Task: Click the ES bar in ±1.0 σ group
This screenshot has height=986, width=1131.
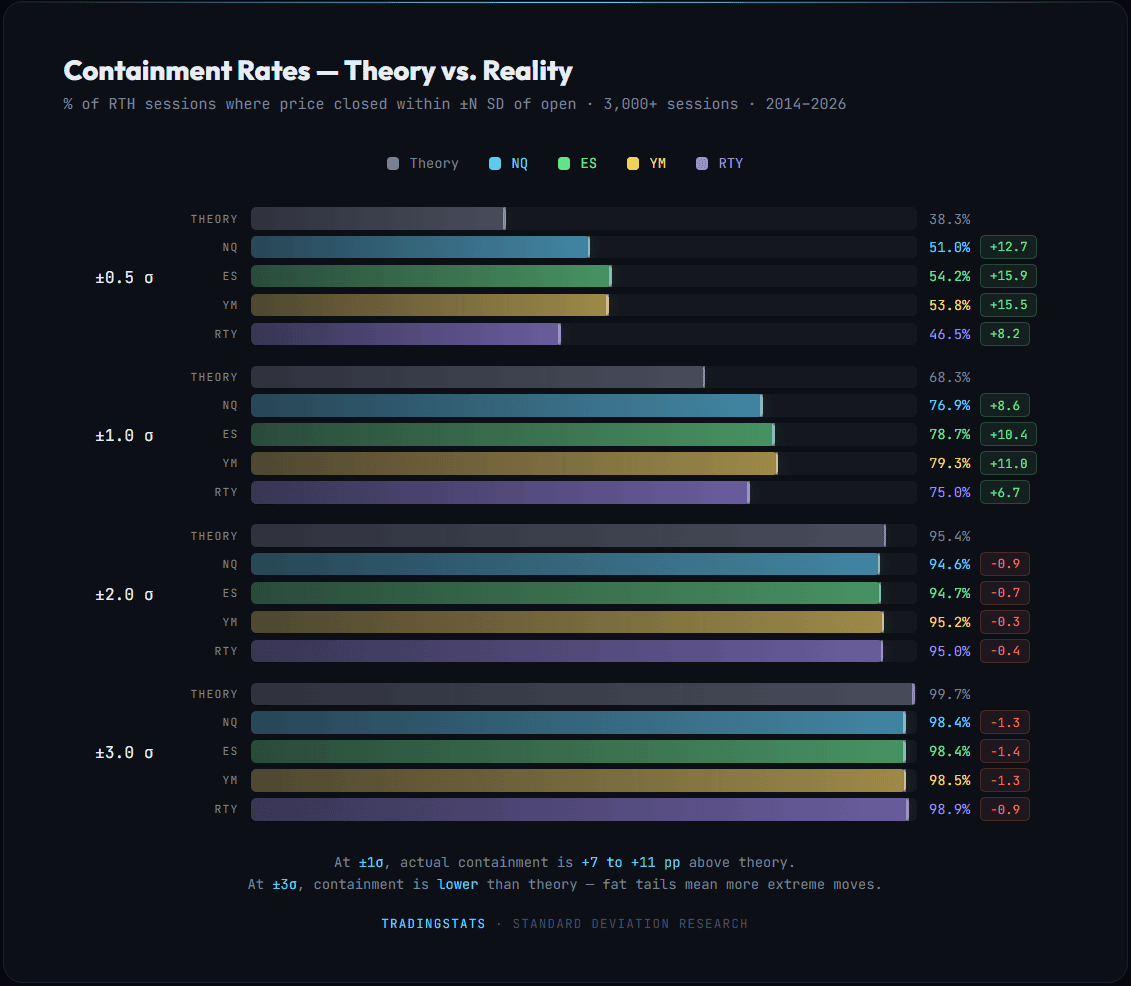Action: [512, 434]
